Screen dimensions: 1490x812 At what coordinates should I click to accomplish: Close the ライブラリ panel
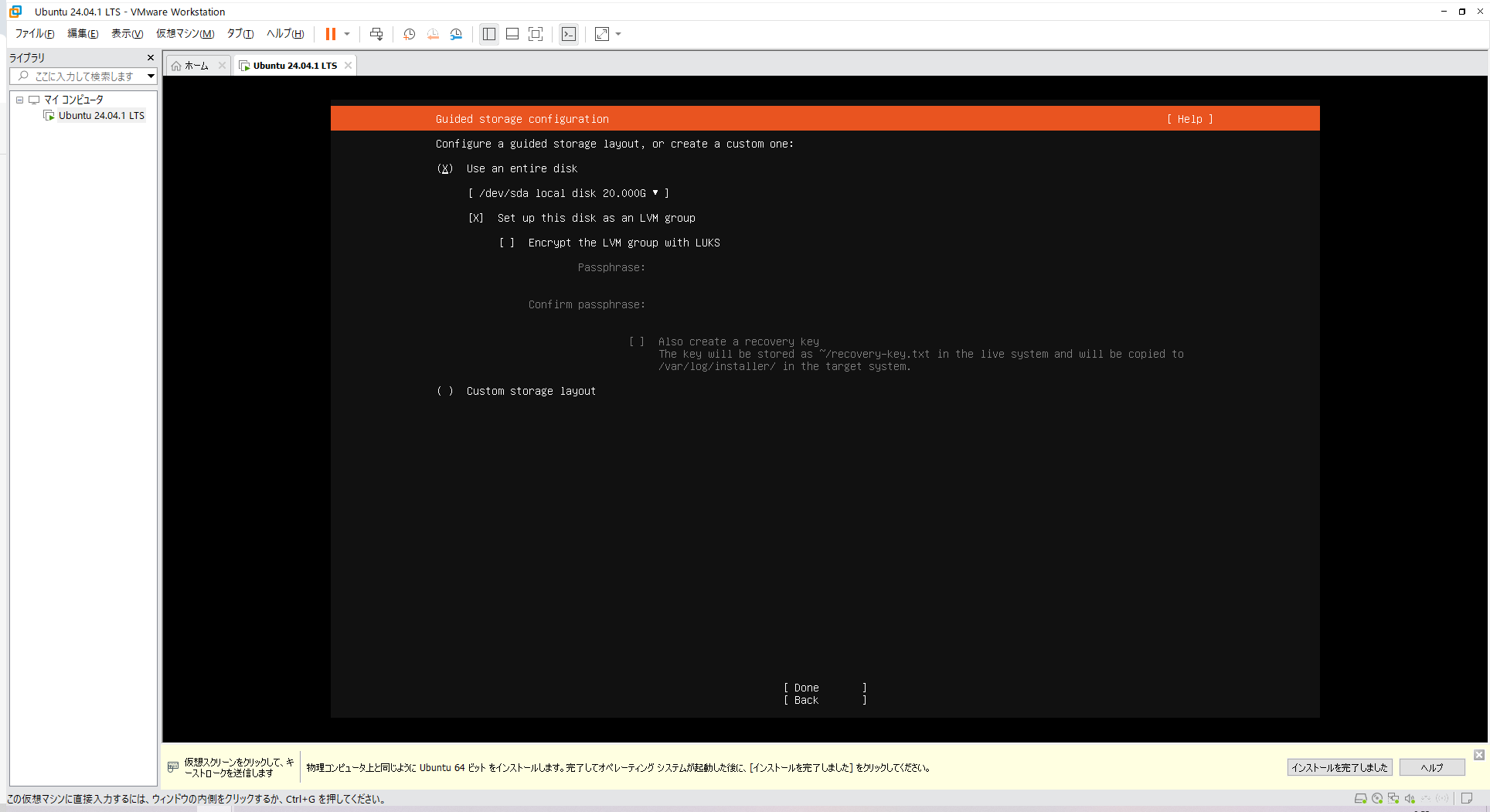pyautogui.click(x=151, y=57)
